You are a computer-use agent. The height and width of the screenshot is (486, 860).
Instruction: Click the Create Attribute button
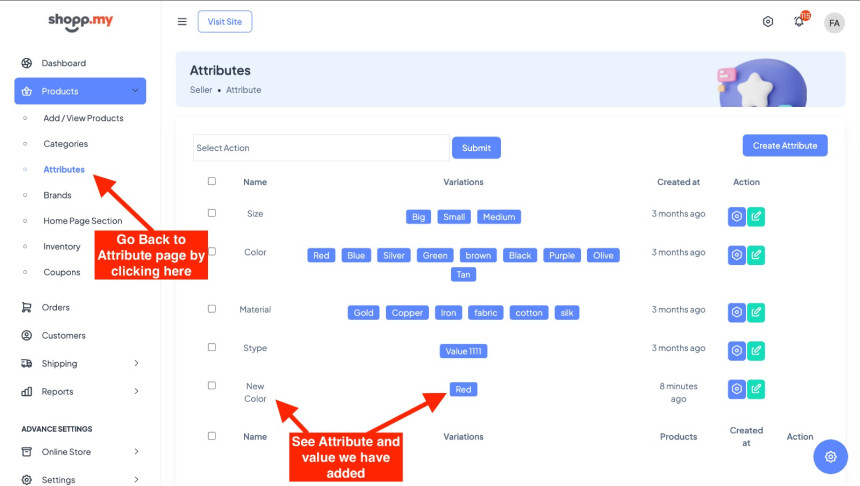pos(784,146)
